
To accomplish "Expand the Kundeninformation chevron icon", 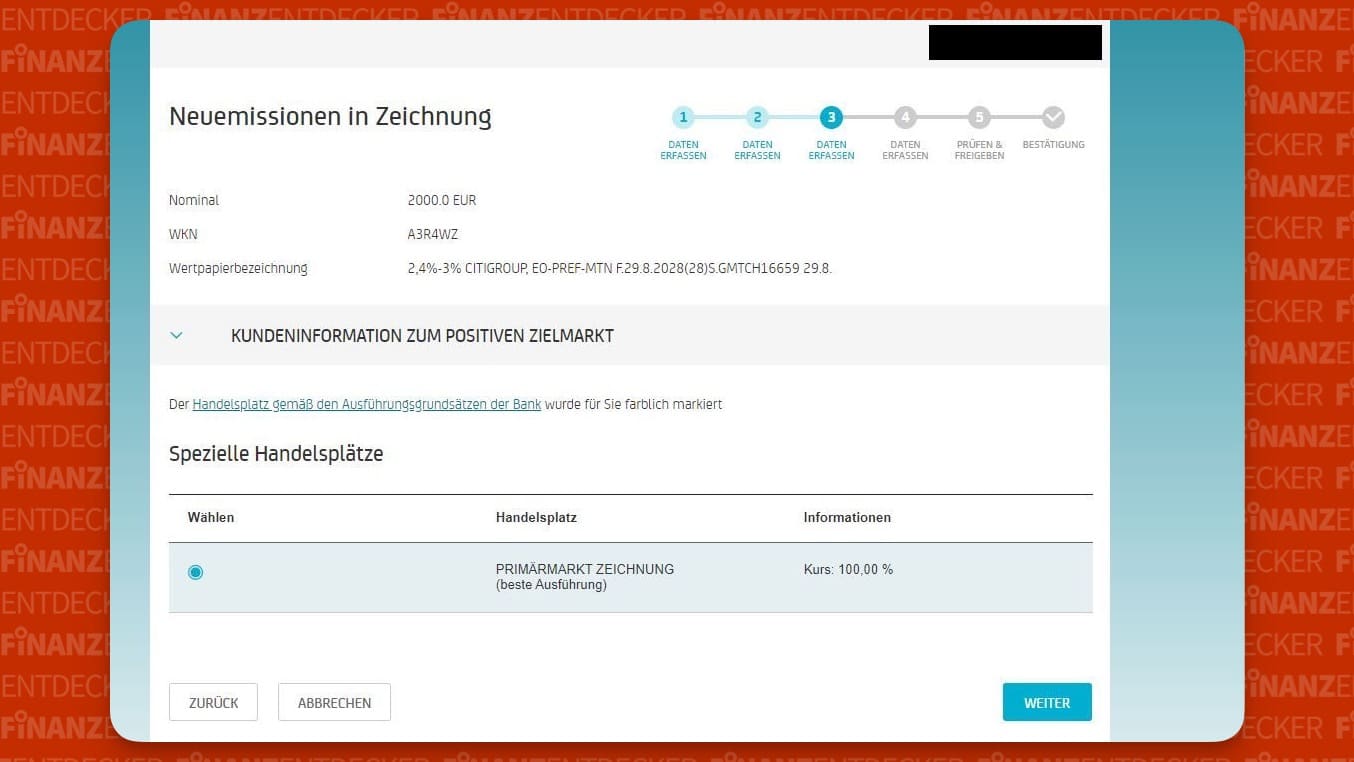I will [x=177, y=336].
